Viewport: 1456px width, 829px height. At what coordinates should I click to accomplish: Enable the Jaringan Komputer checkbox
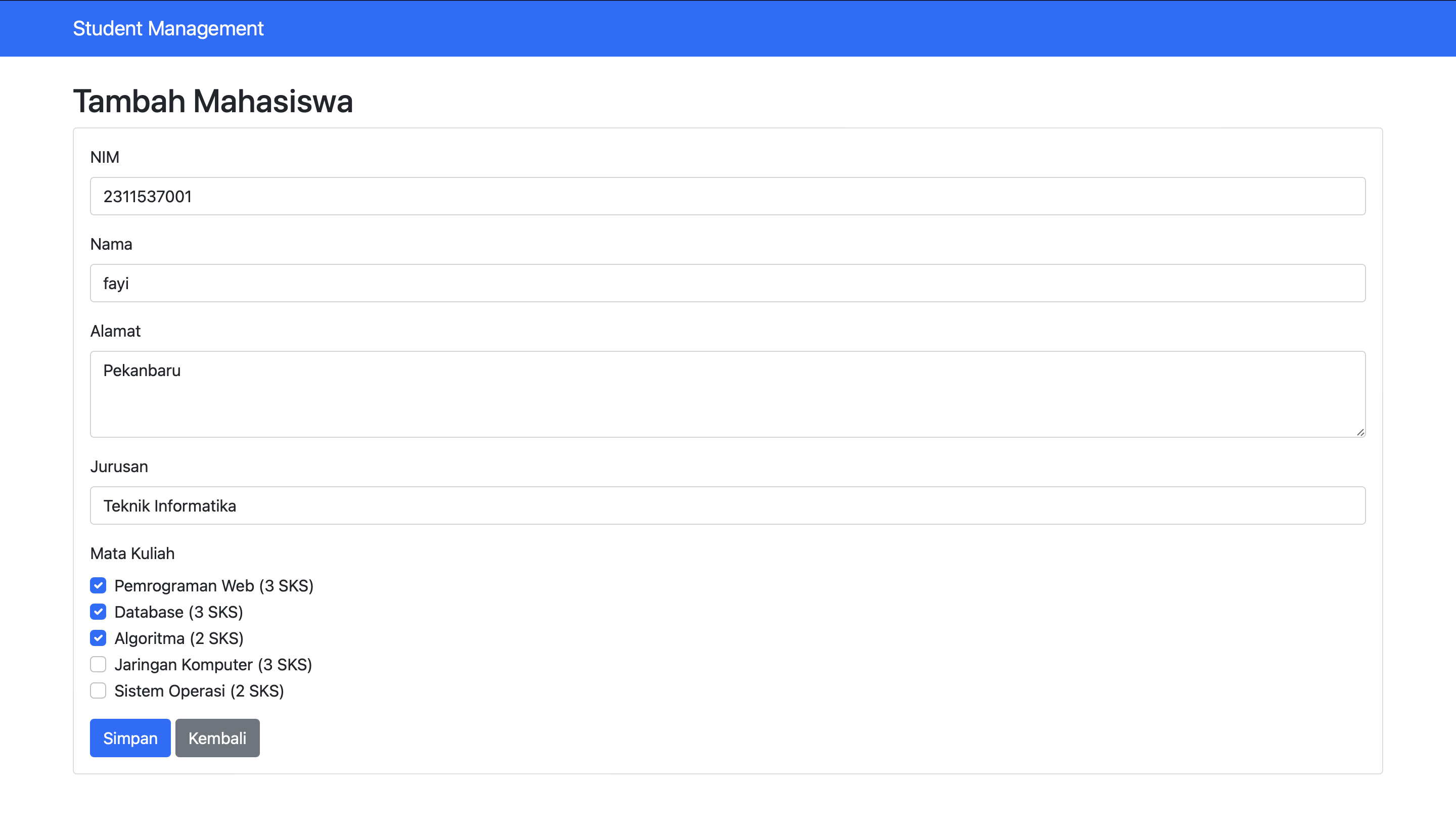point(98,664)
